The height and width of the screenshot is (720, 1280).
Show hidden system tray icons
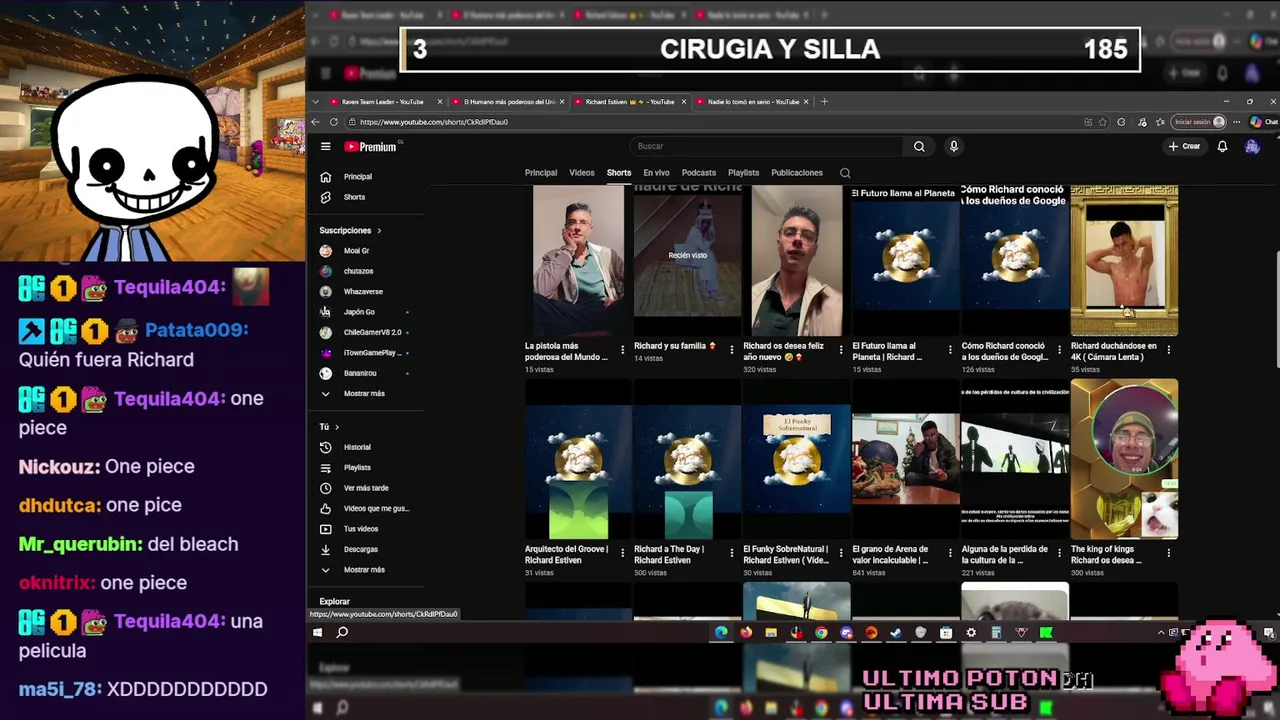[x=1161, y=632]
